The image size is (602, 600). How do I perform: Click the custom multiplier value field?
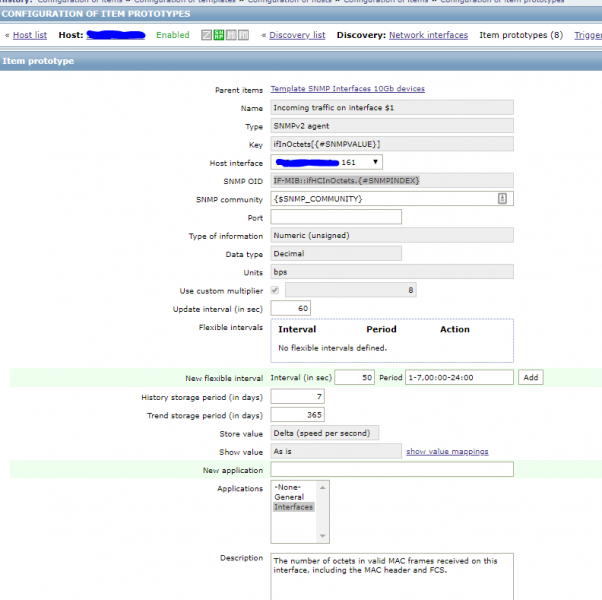(x=351, y=290)
